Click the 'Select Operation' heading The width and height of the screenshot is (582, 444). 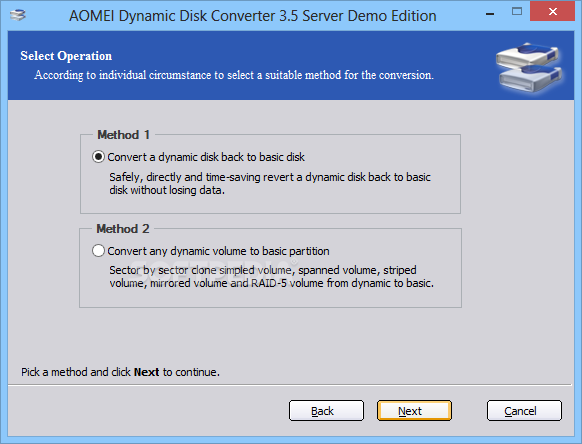click(66, 56)
